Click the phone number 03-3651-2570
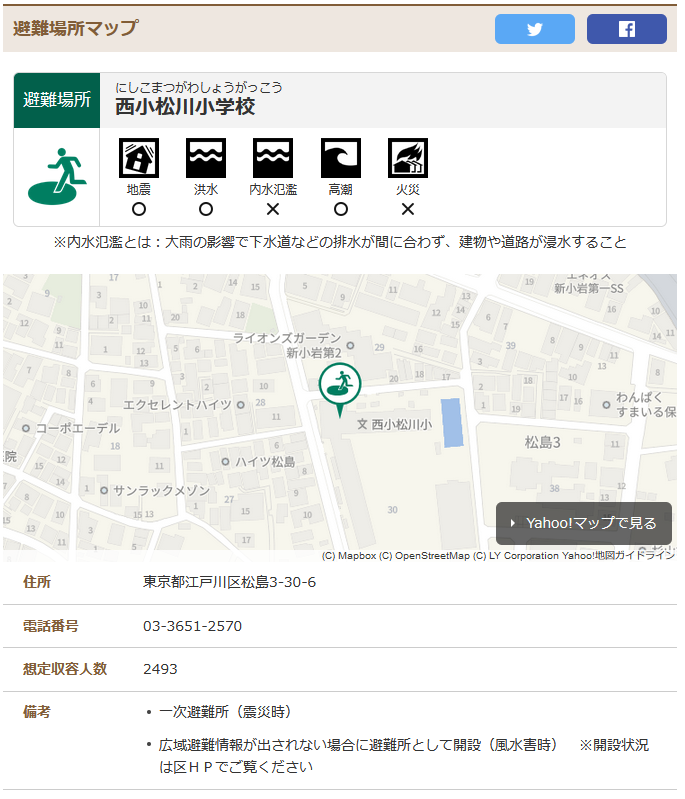 click(x=192, y=626)
